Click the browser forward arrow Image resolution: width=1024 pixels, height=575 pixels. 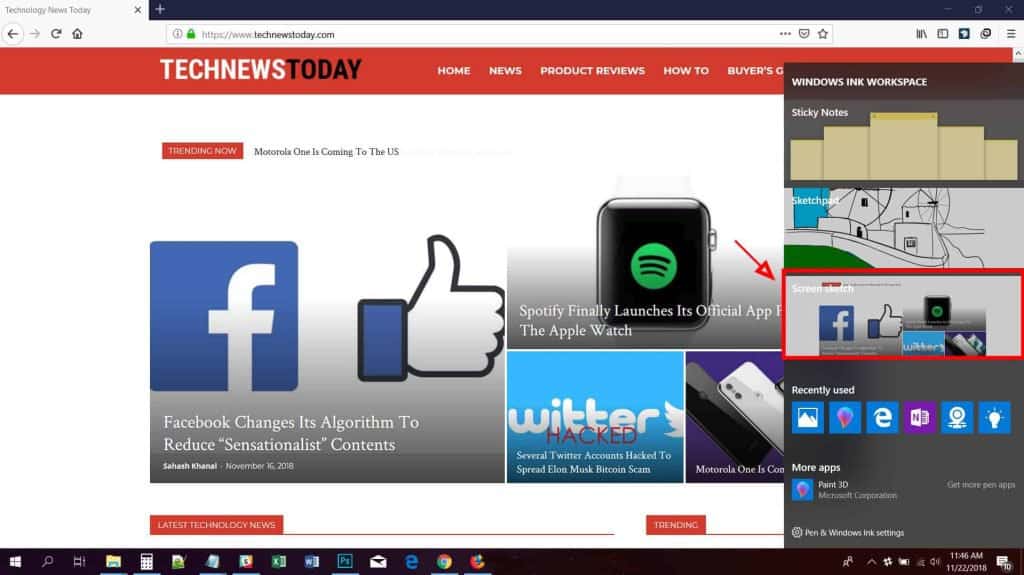click(x=35, y=34)
